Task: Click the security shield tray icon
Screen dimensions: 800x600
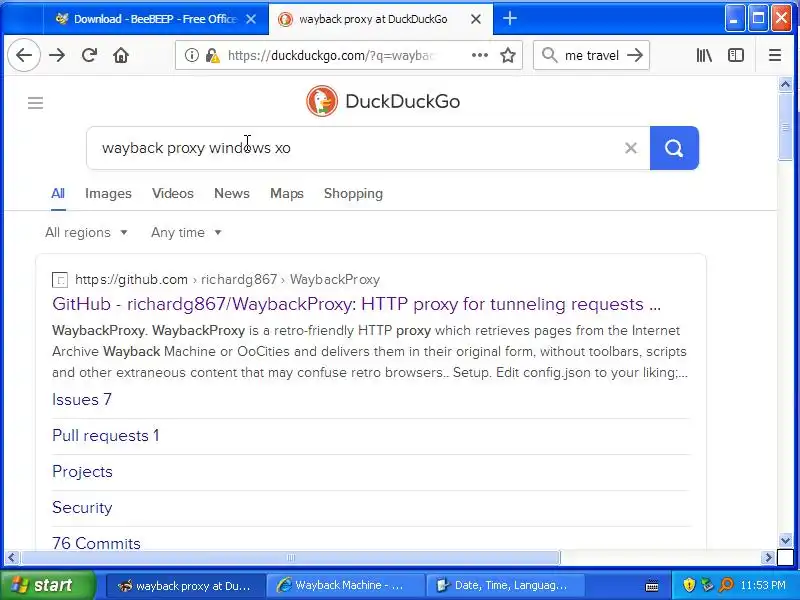Action: pos(689,585)
